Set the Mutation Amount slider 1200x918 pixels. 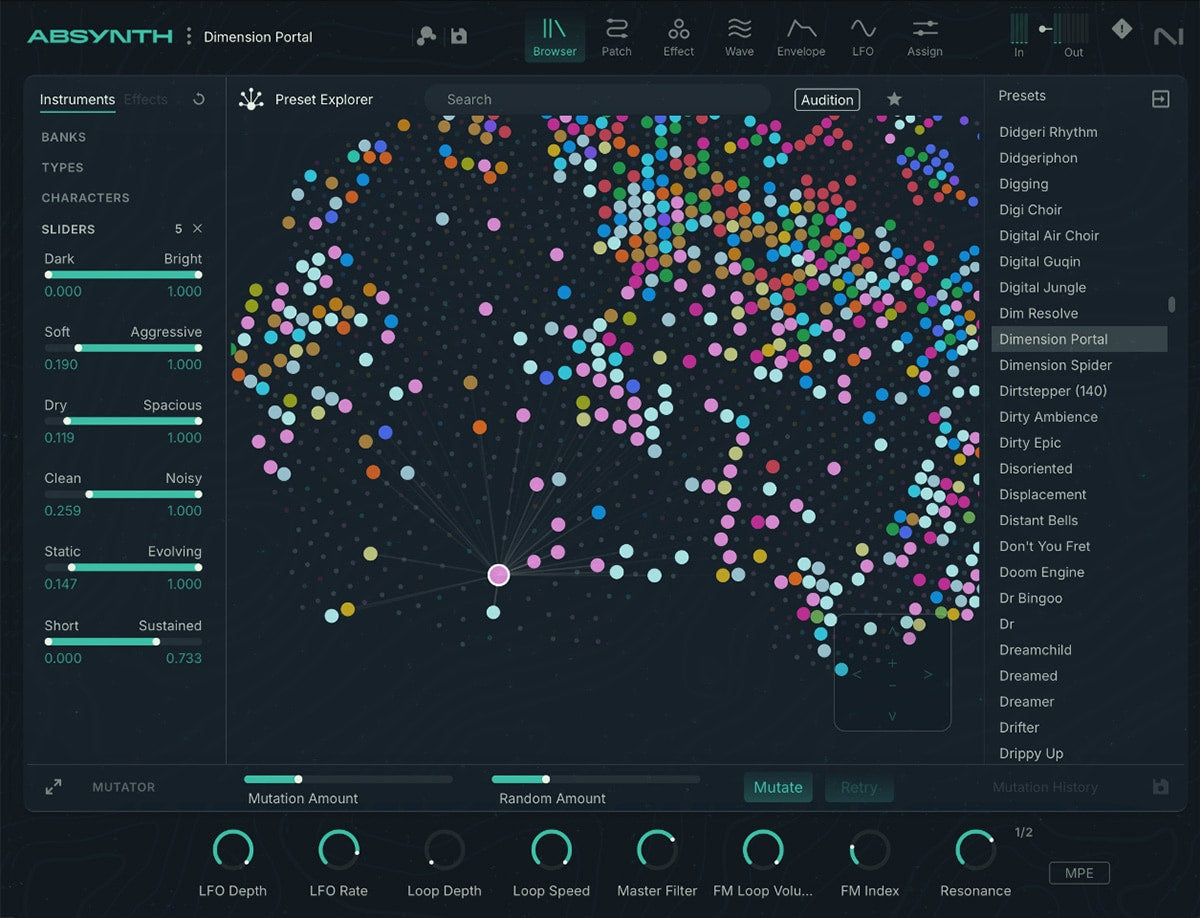348,779
